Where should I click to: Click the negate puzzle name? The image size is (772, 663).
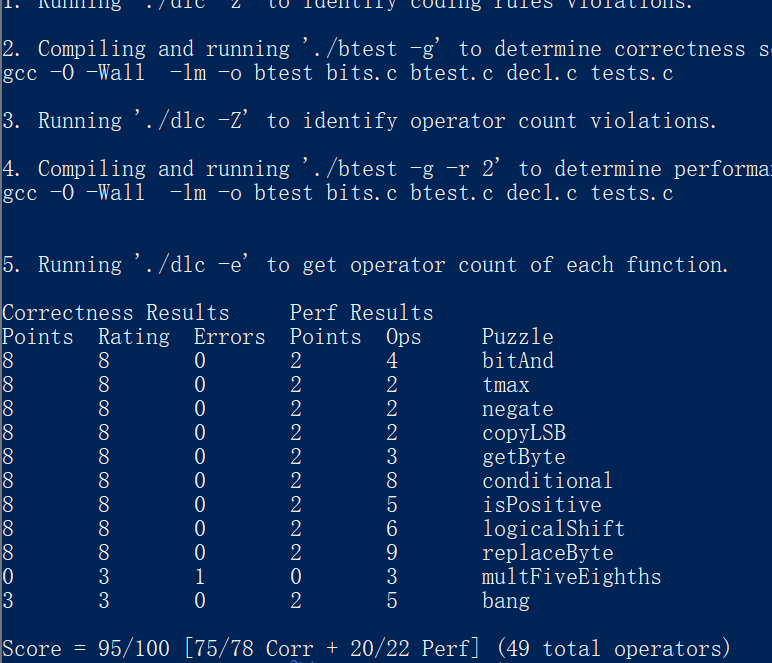point(517,409)
